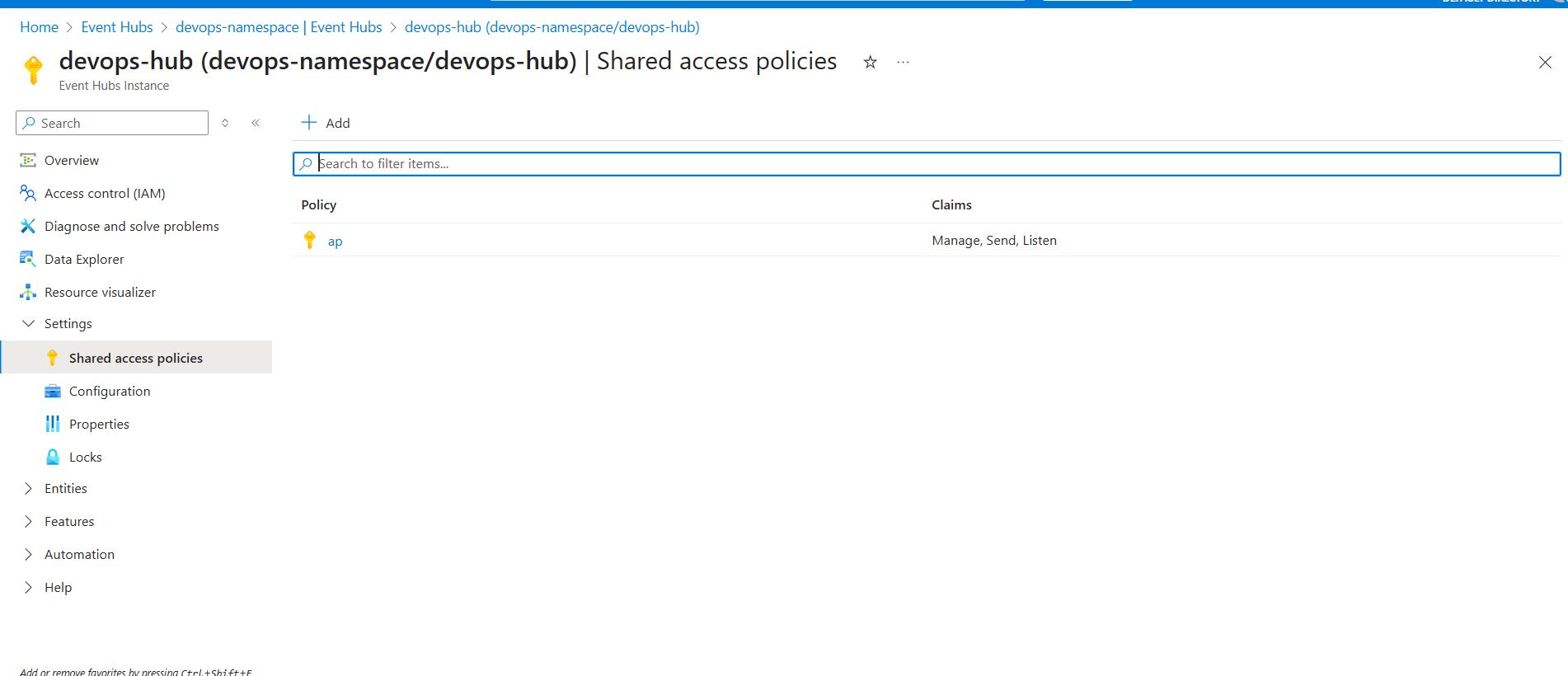
Task: Click the Diagnose and solve problems wrench icon
Action: tap(28, 226)
